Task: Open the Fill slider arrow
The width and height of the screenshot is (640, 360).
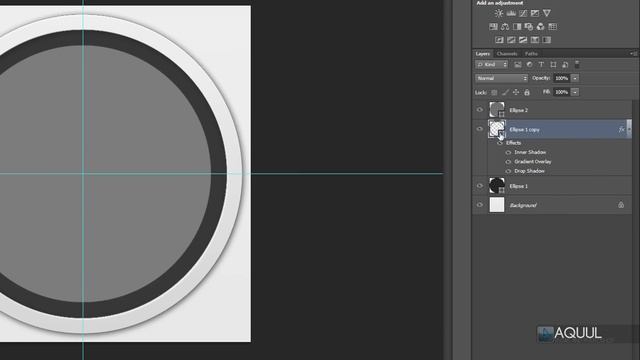Action: coord(575,92)
